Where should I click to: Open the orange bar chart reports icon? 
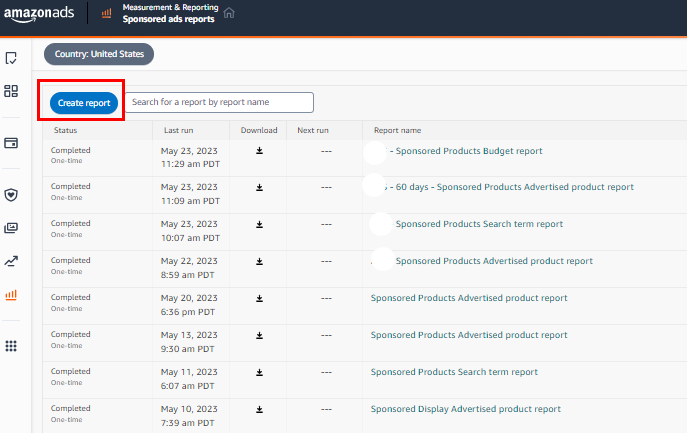click(12, 295)
